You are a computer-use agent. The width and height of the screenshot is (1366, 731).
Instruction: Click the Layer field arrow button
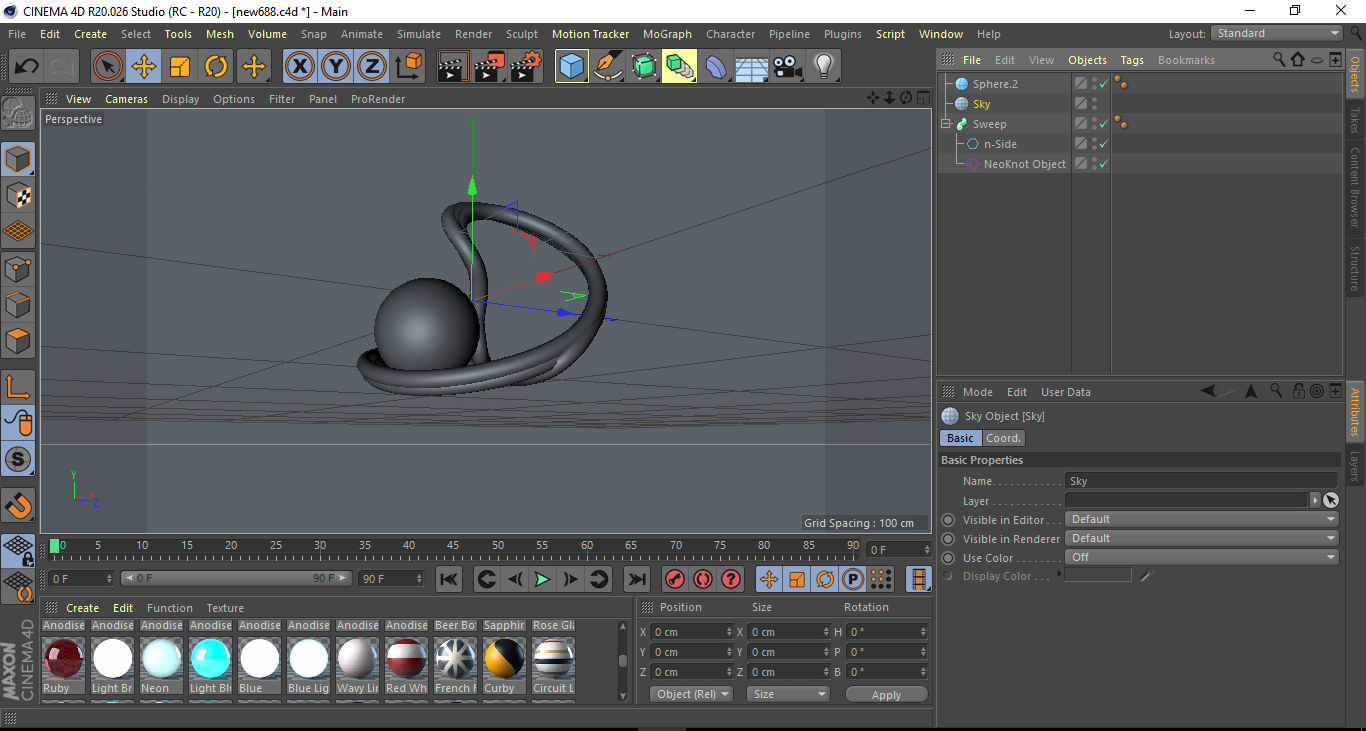(x=1314, y=500)
